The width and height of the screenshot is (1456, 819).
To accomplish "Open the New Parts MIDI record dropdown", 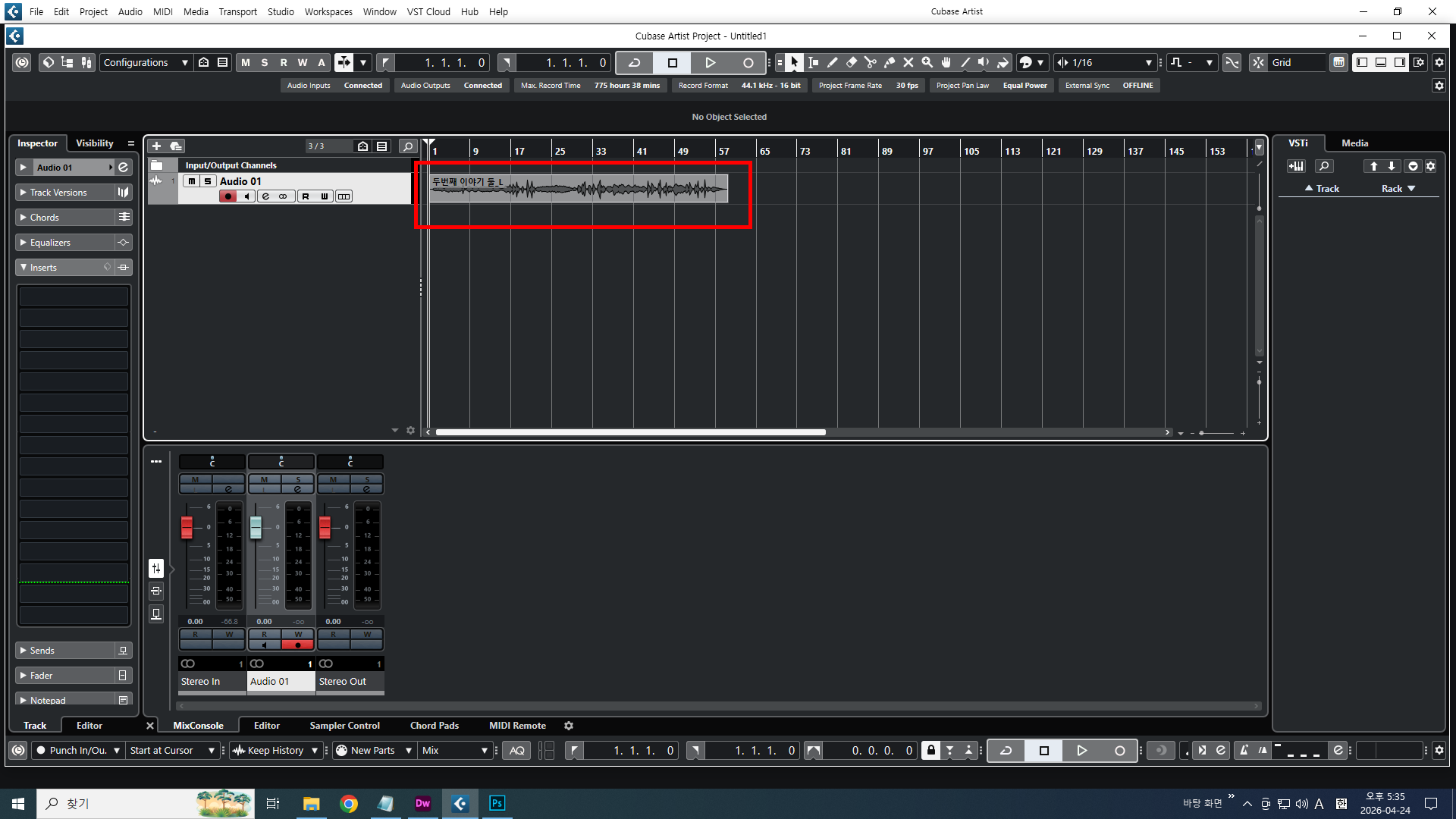I will point(374,751).
